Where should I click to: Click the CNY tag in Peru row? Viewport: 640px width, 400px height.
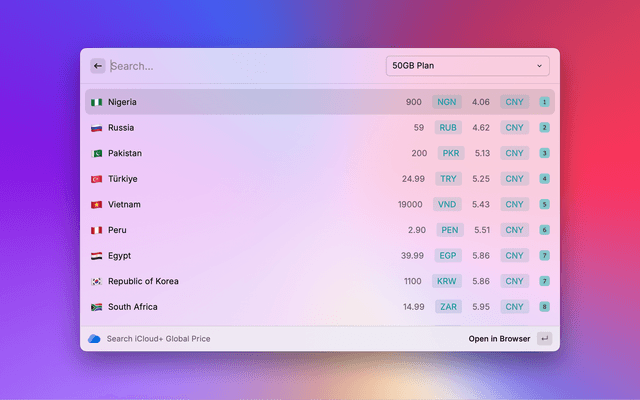pos(514,230)
